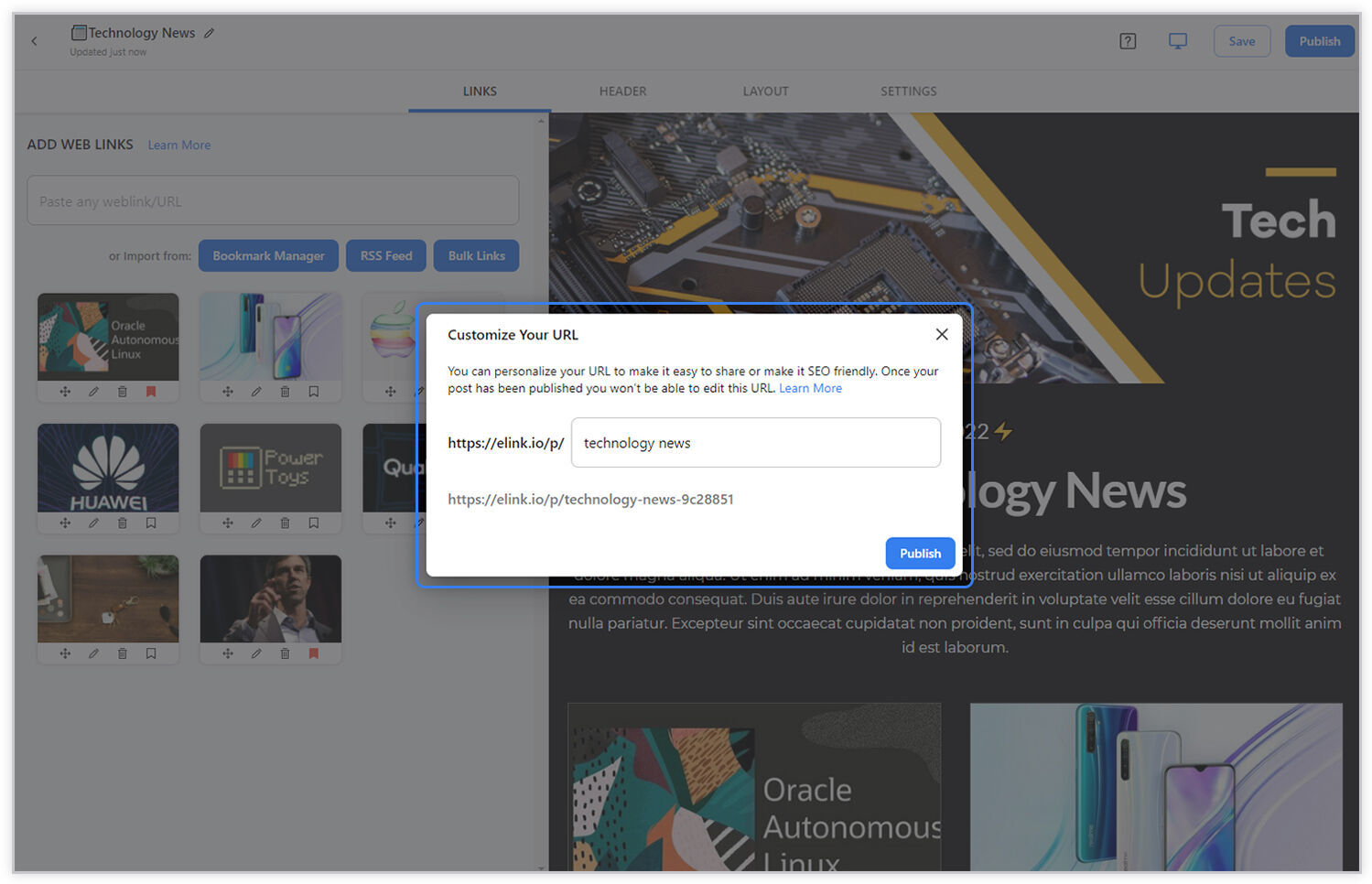Delete the Oracle Autonomous Linux card
Image resolution: width=1372 pixels, height=884 pixels.
click(x=122, y=392)
